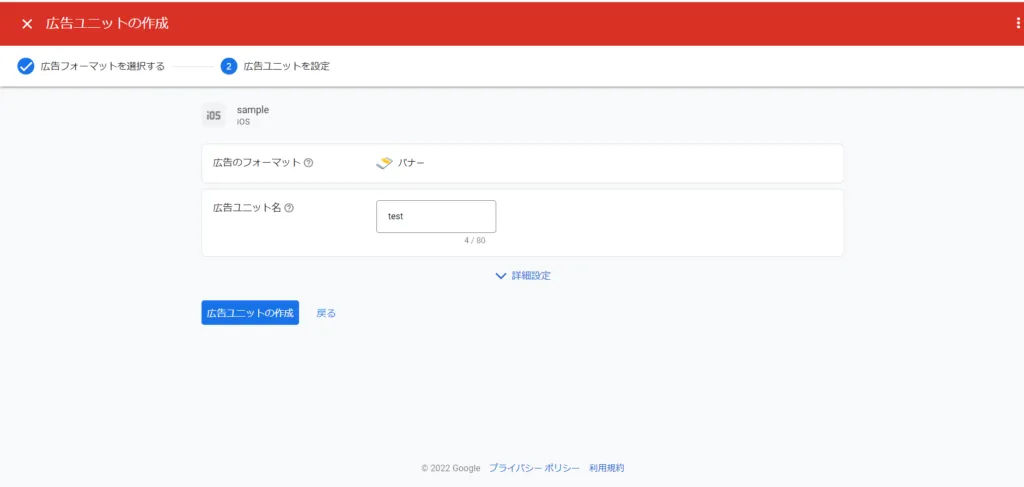1024x487 pixels.
Task: Click the sample app name
Action: click(253, 110)
